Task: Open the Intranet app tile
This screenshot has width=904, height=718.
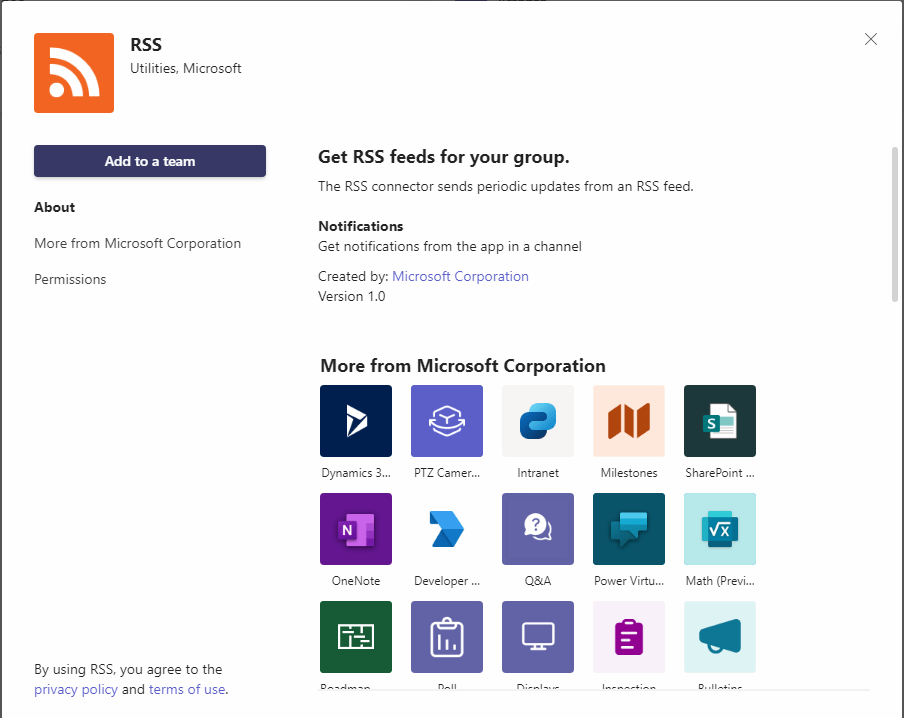Action: point(538,421)
